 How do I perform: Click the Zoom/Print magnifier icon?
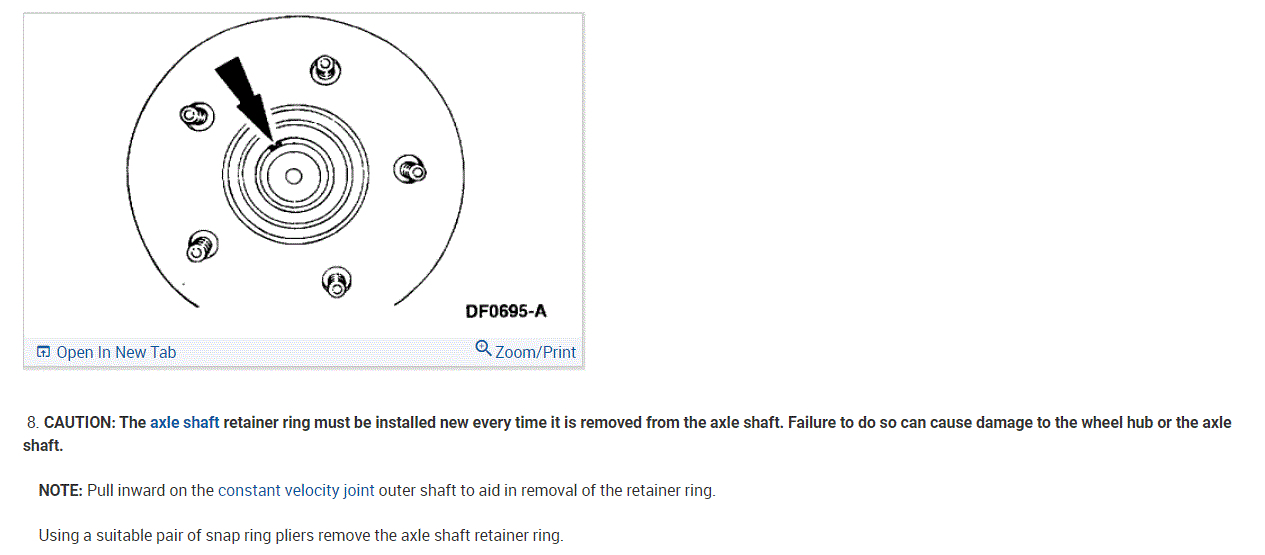pos(483,348)
